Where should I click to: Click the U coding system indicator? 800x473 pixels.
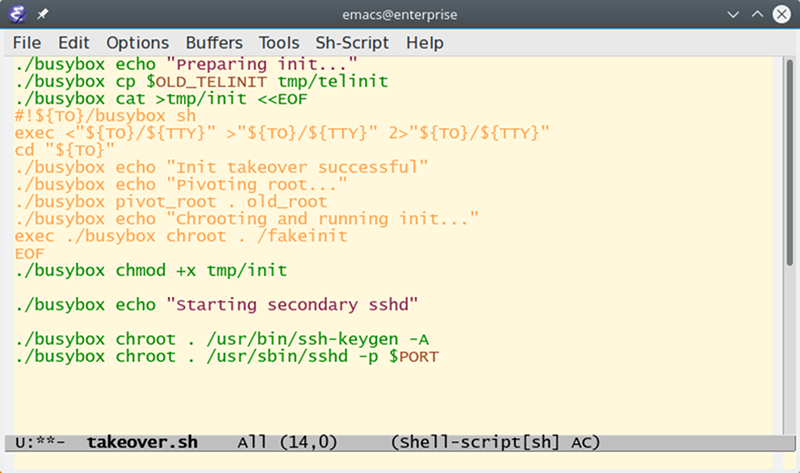tap(22, 442)
